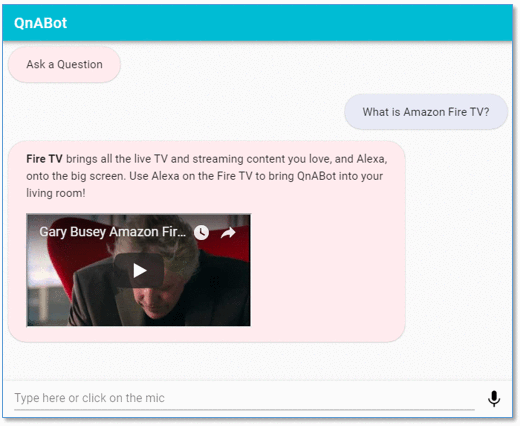
Task: Play the Gary Busey Amazon video
Action: pos(139,270)
